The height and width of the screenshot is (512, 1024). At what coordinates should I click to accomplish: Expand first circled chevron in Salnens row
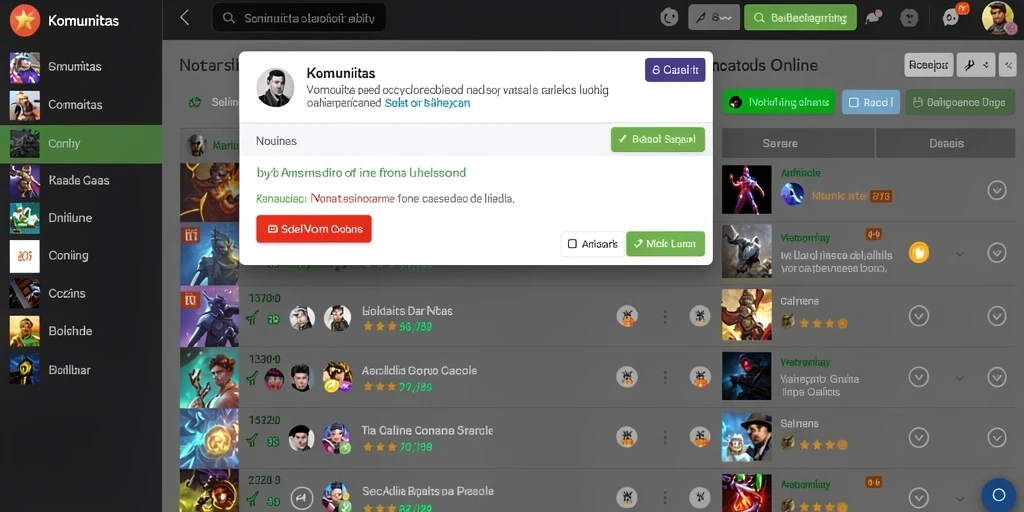[x=919, y=437]
